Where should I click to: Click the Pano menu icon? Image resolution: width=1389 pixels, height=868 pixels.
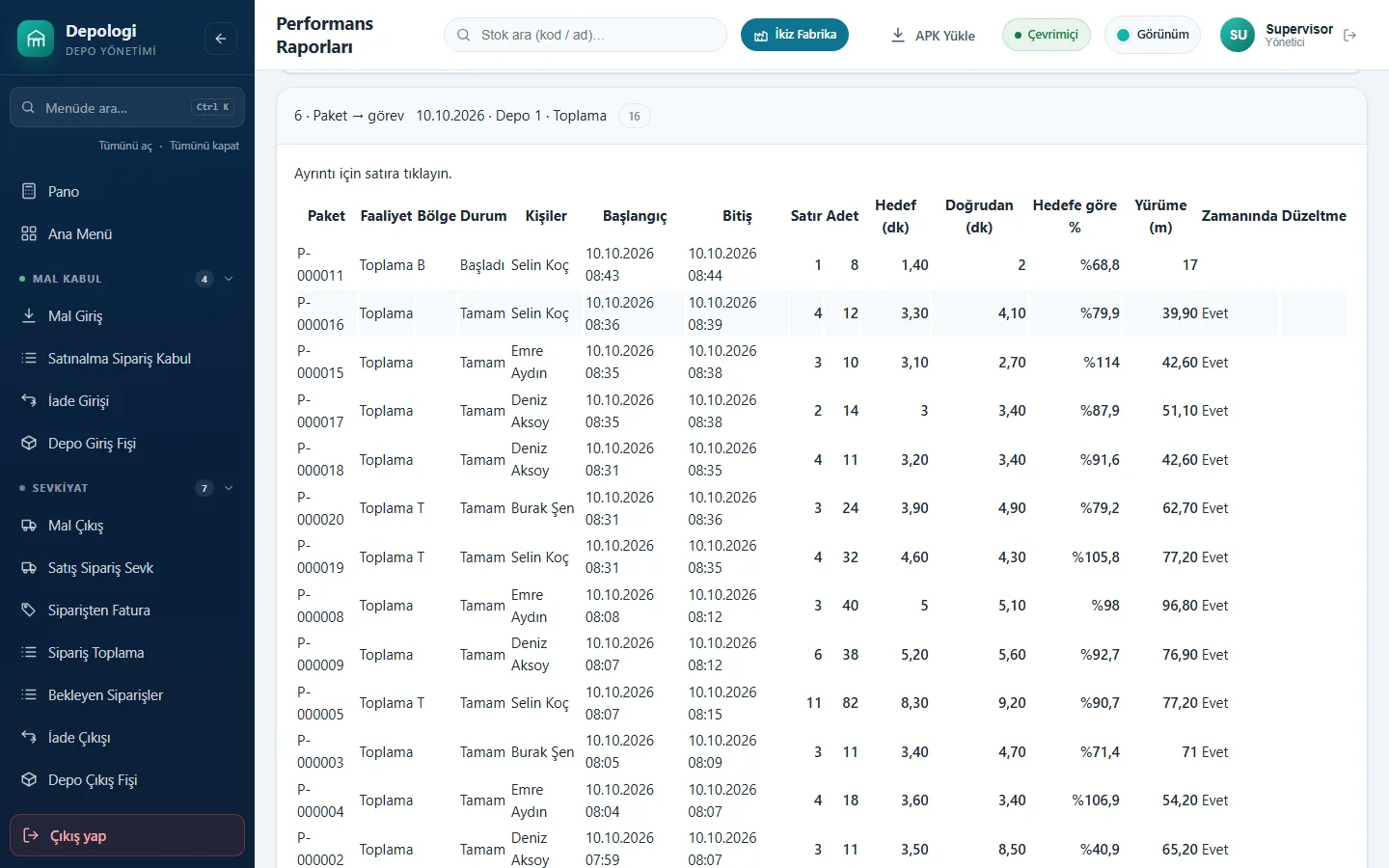click(x=29, y=191)
